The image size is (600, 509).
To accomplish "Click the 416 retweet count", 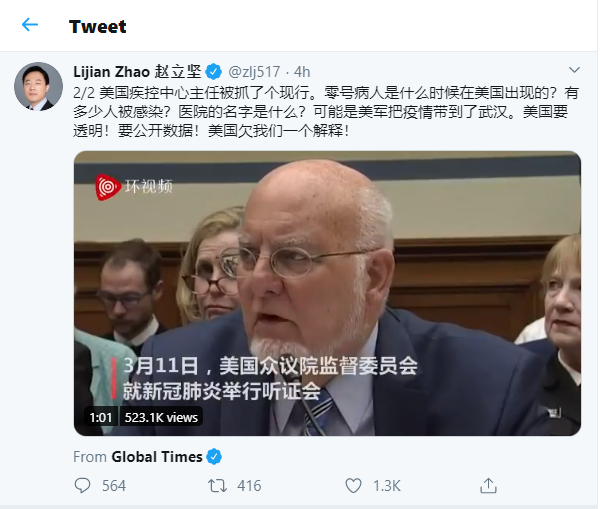I will tap(249, 486).
